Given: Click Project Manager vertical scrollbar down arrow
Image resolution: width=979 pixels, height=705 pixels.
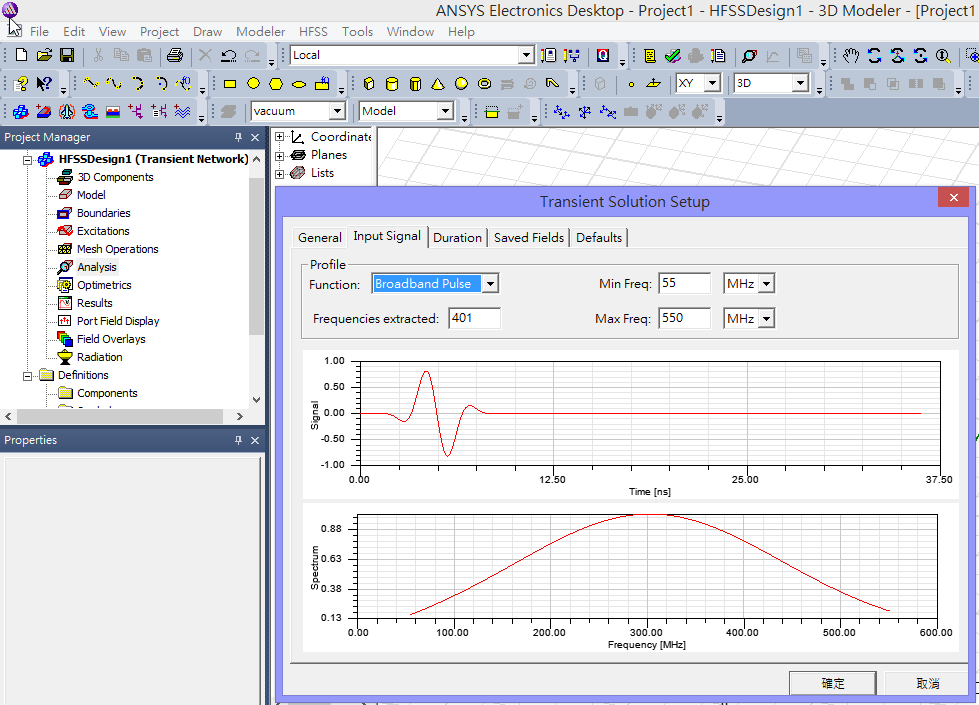Looking at the screenshot, I should point(256,400).
